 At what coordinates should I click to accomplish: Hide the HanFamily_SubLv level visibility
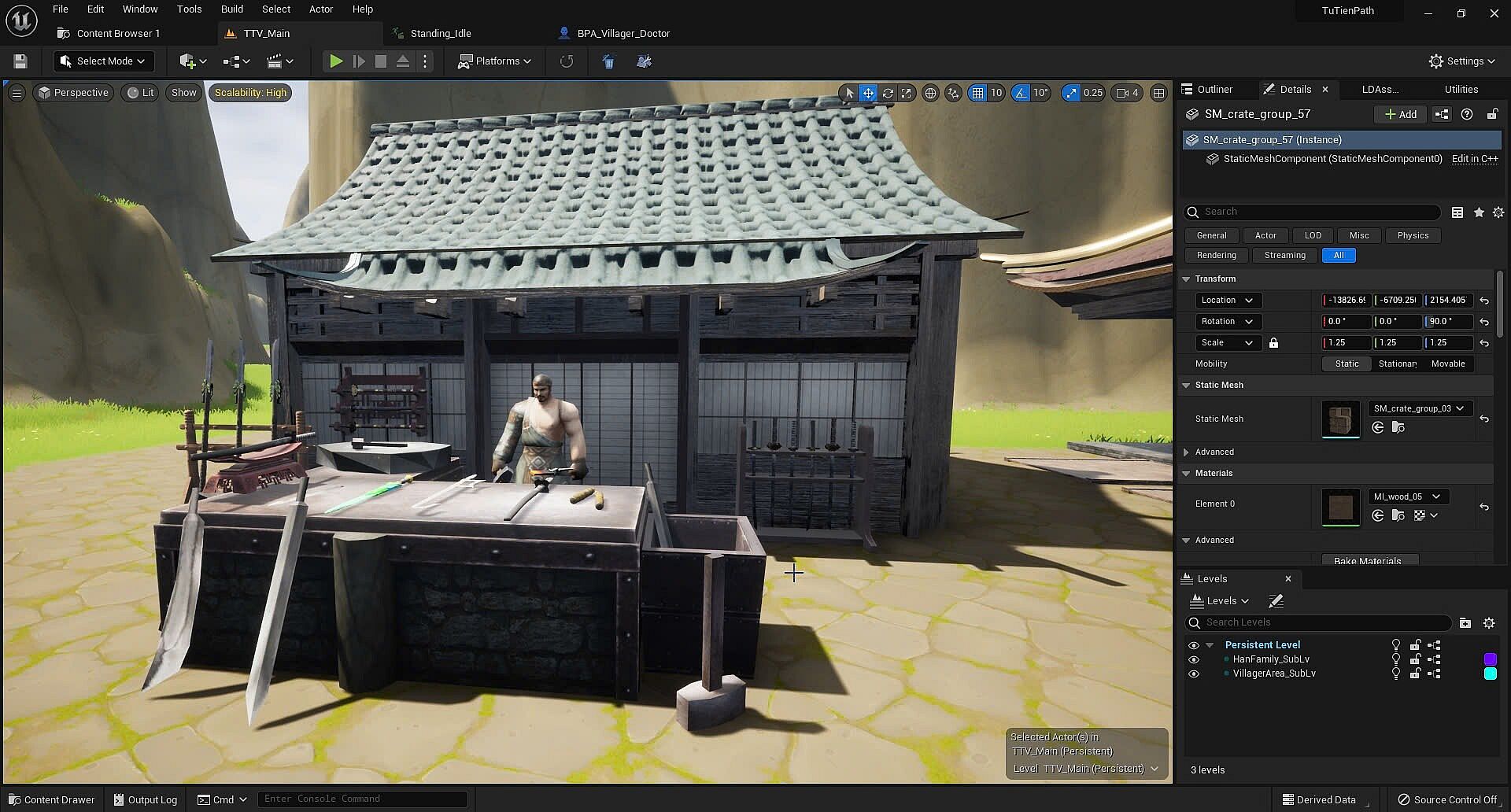1194,660
